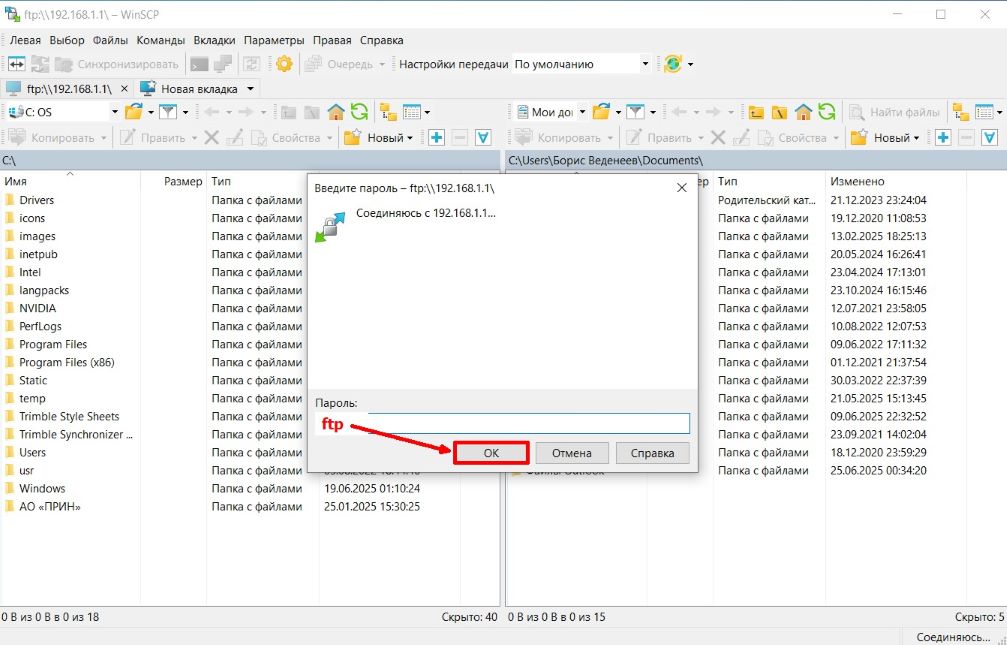Refresh the left panel file list
Viewport: 1007px width, 645px height.
click(x=359, y=112)
